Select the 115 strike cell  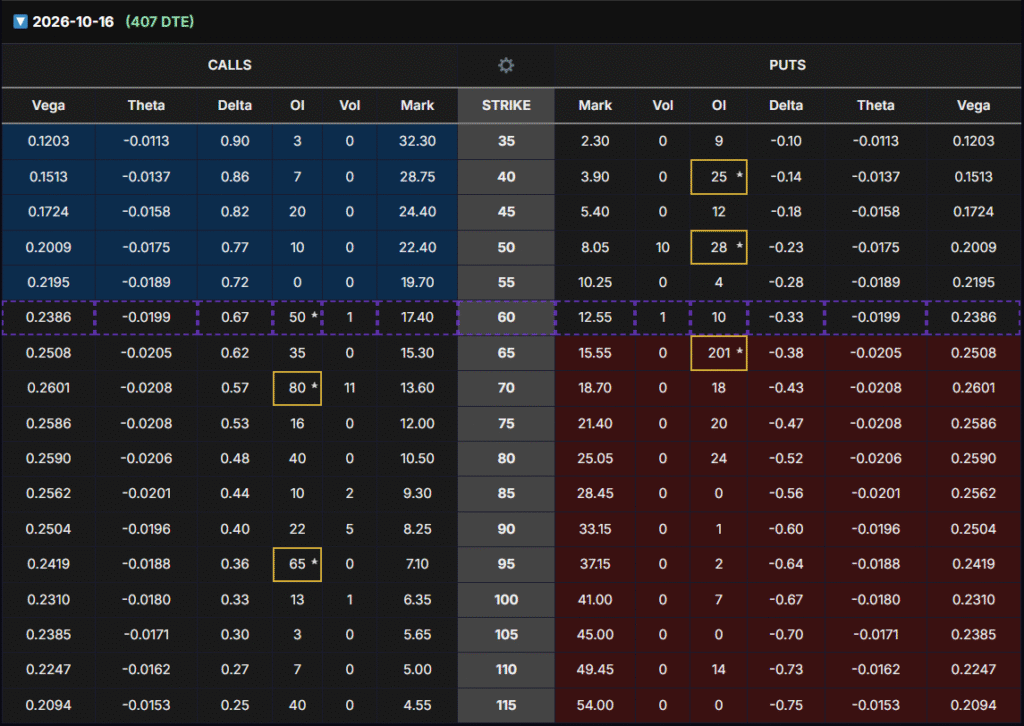tap(506, 705)
